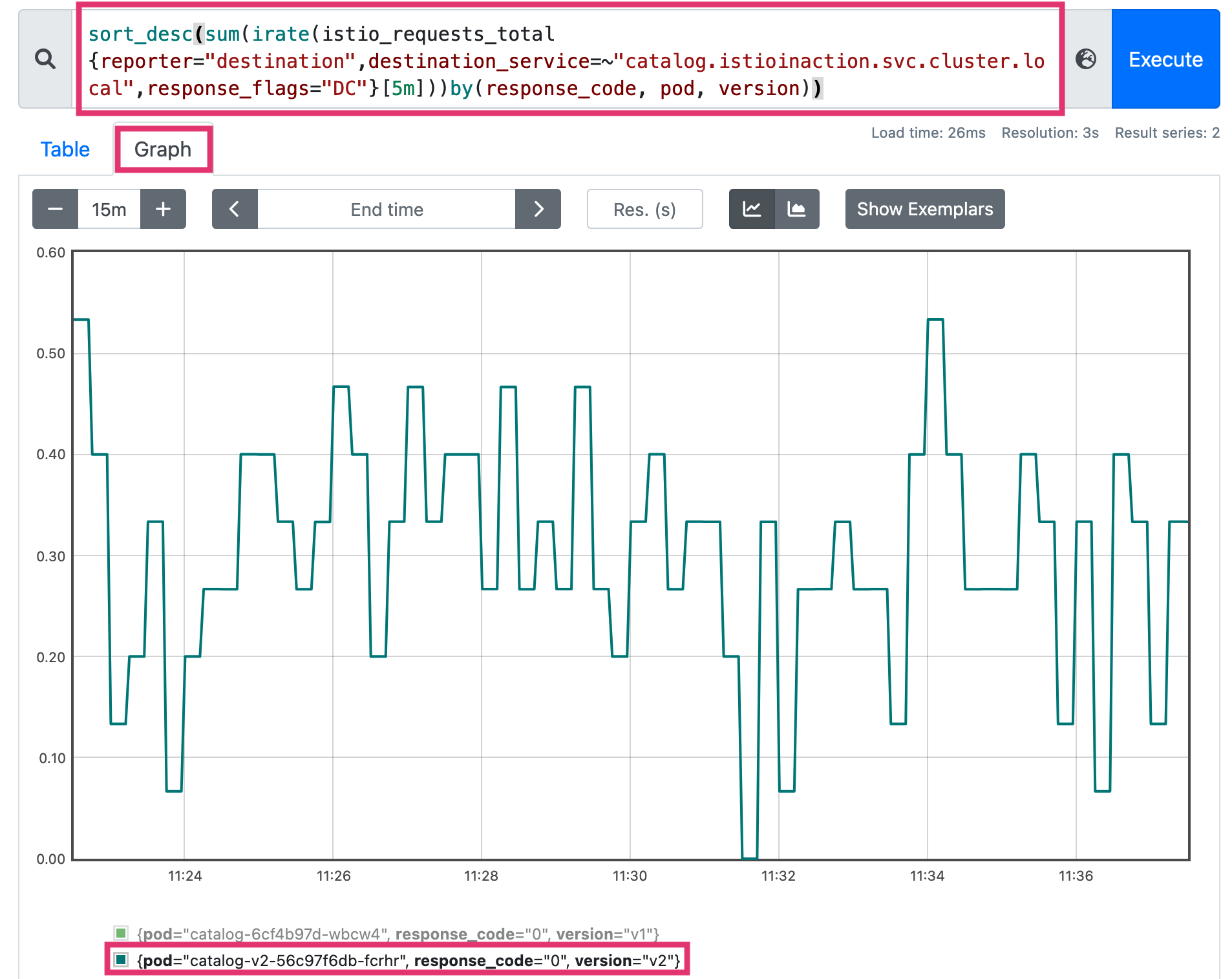Click the Load time: 26ms text

click(928, 133)
